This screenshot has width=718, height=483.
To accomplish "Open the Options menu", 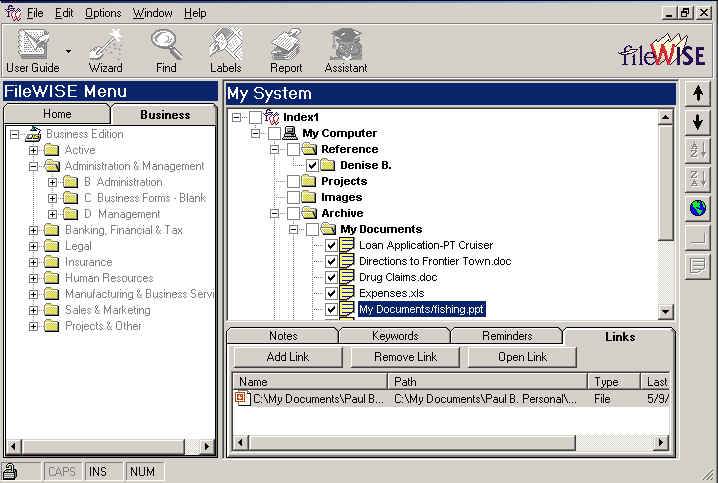I will pyautogui.click(x=103, y=13).
